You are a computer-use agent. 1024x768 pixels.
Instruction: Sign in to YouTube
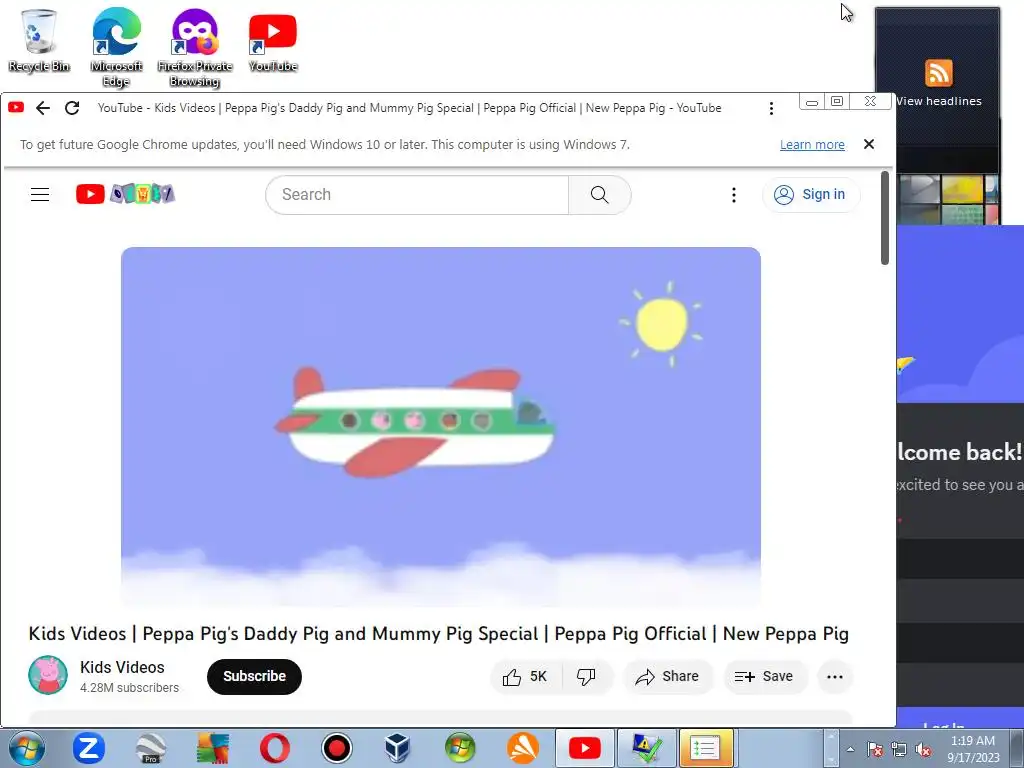(810, 195)
